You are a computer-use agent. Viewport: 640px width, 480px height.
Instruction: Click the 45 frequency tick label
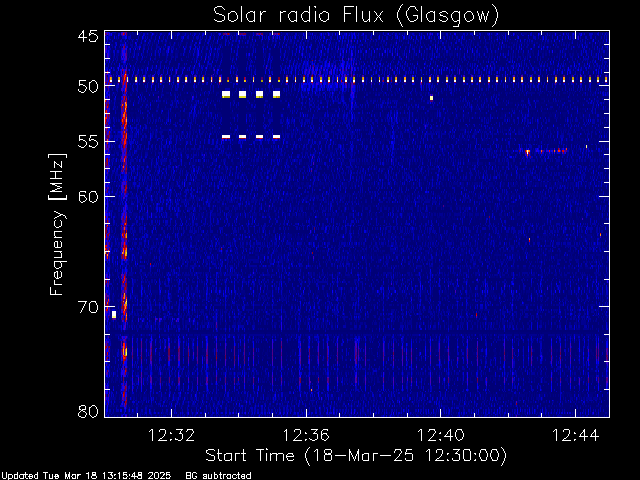click(x=88, y=37)
